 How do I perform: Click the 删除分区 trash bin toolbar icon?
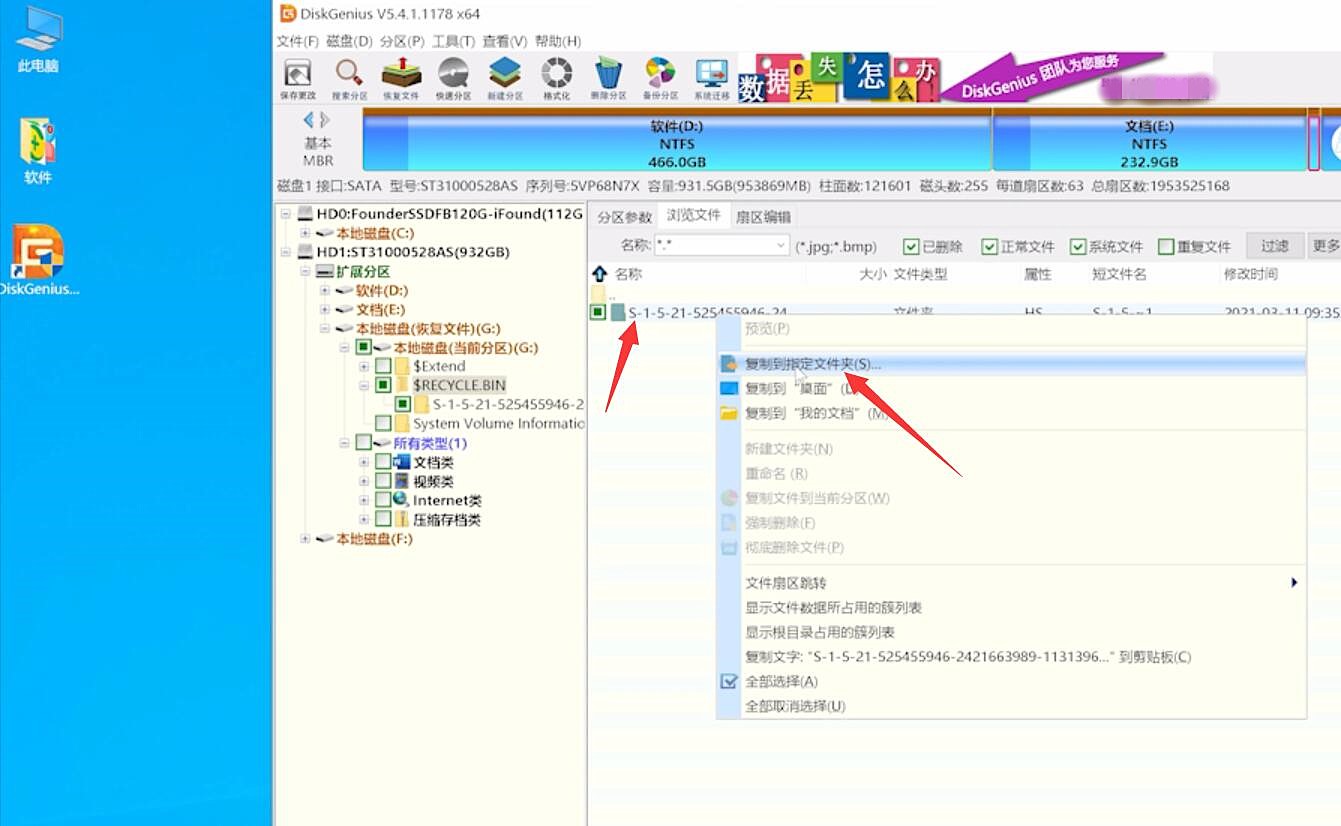click(x=608, y=74)
